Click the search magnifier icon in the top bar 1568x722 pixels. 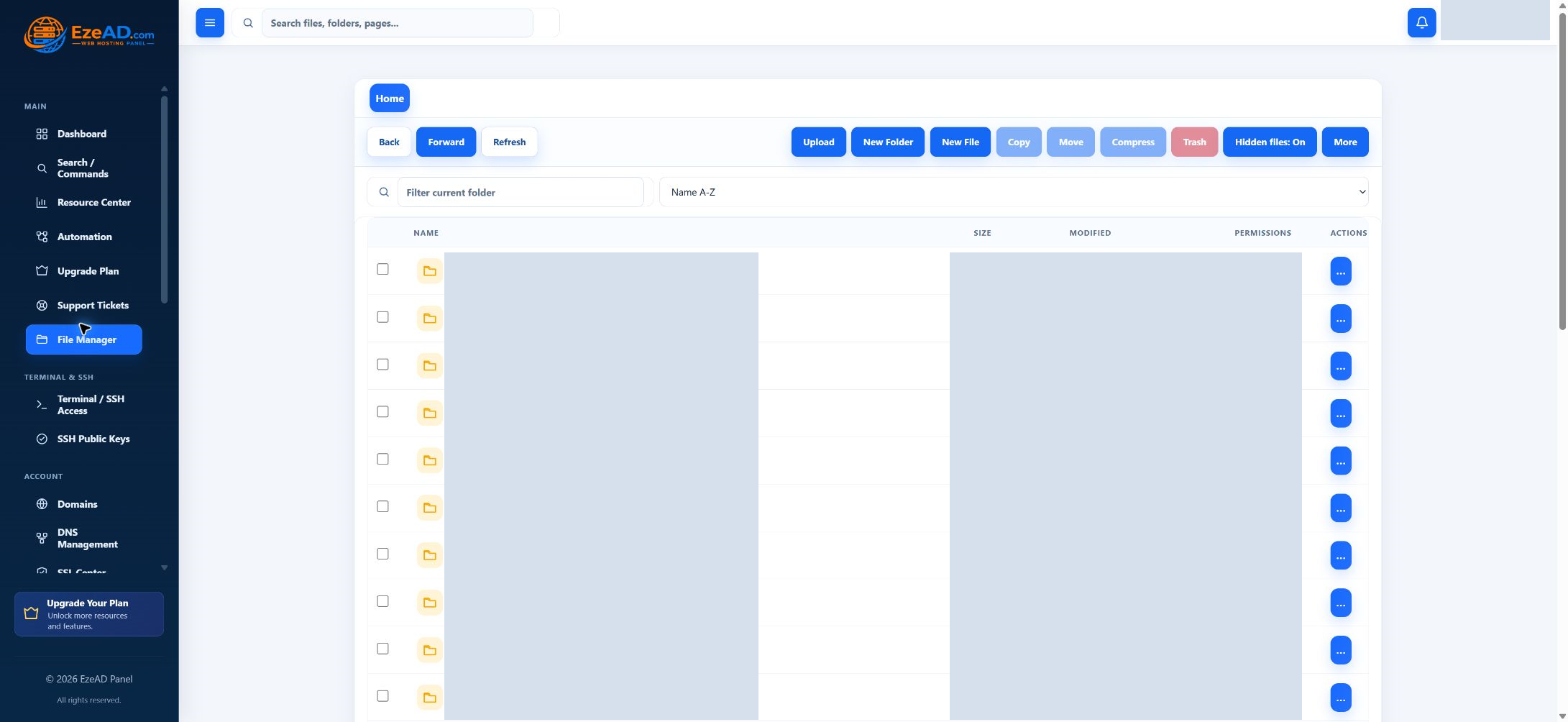248,23
